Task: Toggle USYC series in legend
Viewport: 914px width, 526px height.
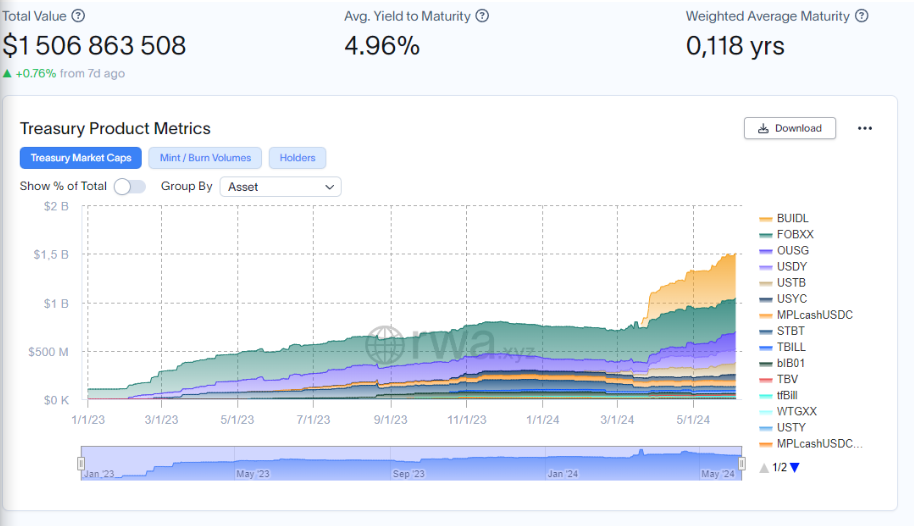Action: pyautogui.click(x=783, y=299)
